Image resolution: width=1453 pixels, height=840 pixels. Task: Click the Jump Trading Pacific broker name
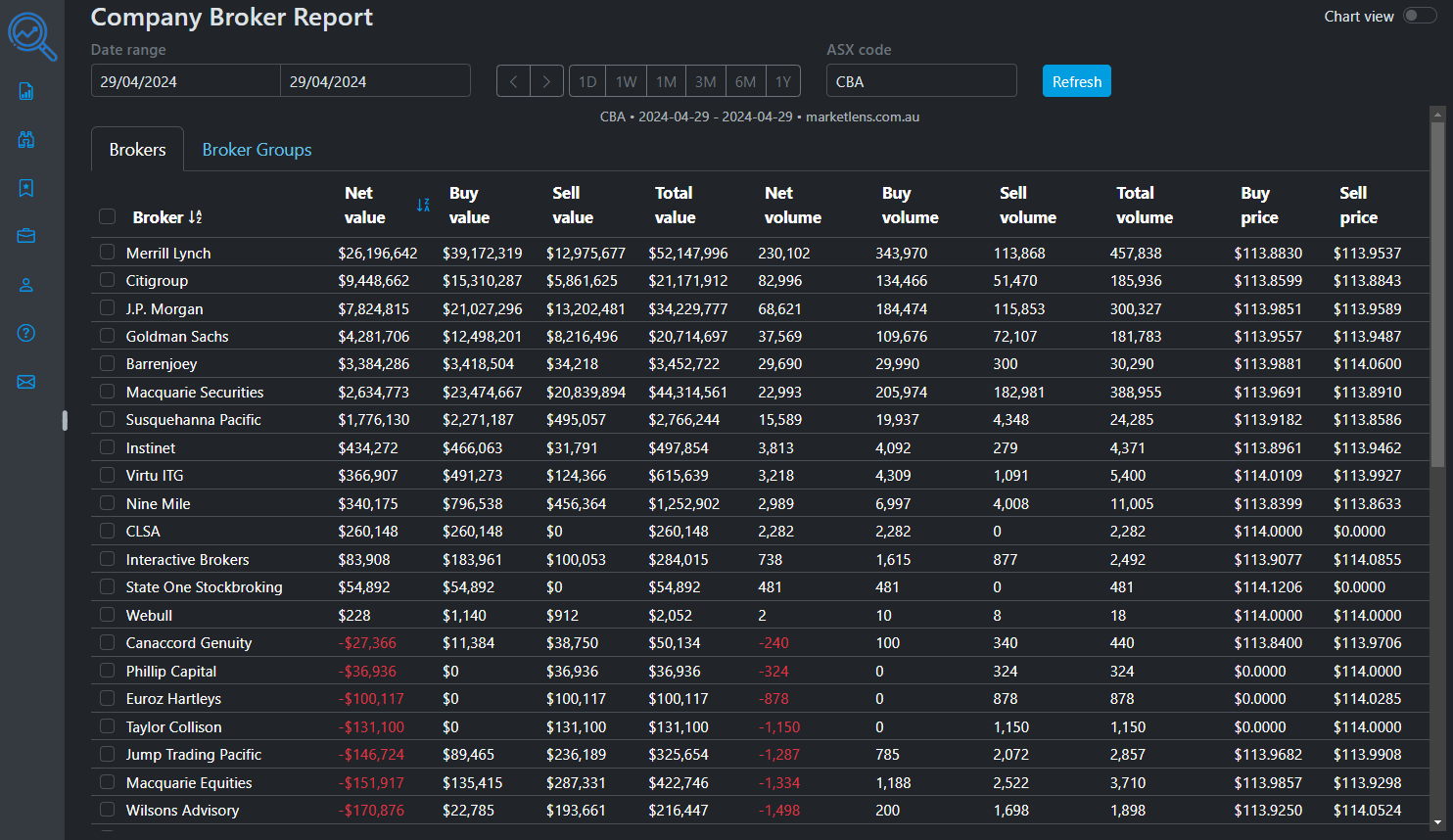[x=194, y=754]
